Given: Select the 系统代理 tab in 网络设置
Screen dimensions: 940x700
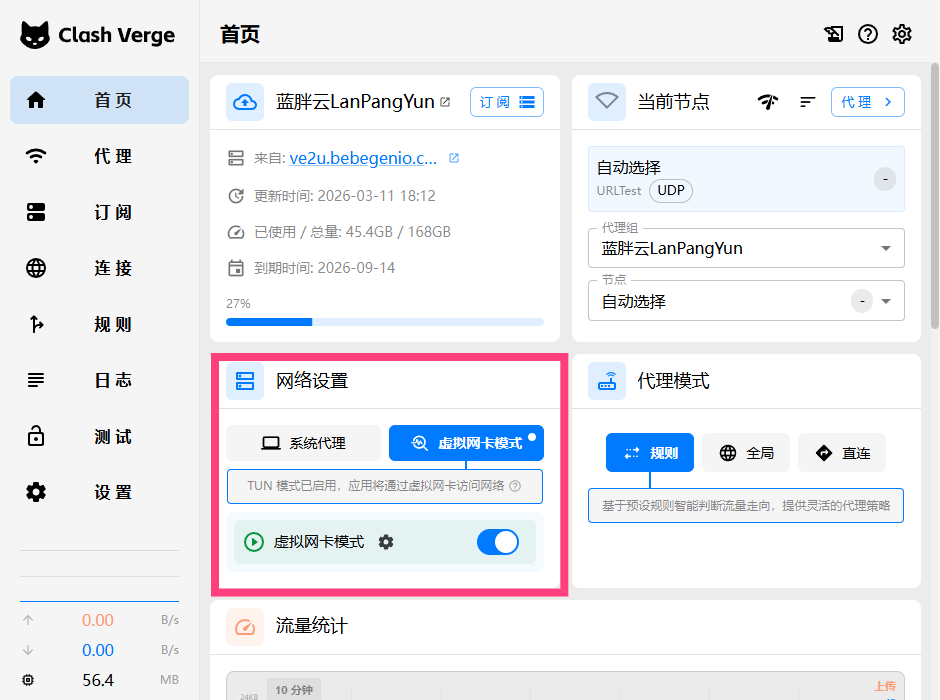Looking at the screenshot, I should [304, 443].
